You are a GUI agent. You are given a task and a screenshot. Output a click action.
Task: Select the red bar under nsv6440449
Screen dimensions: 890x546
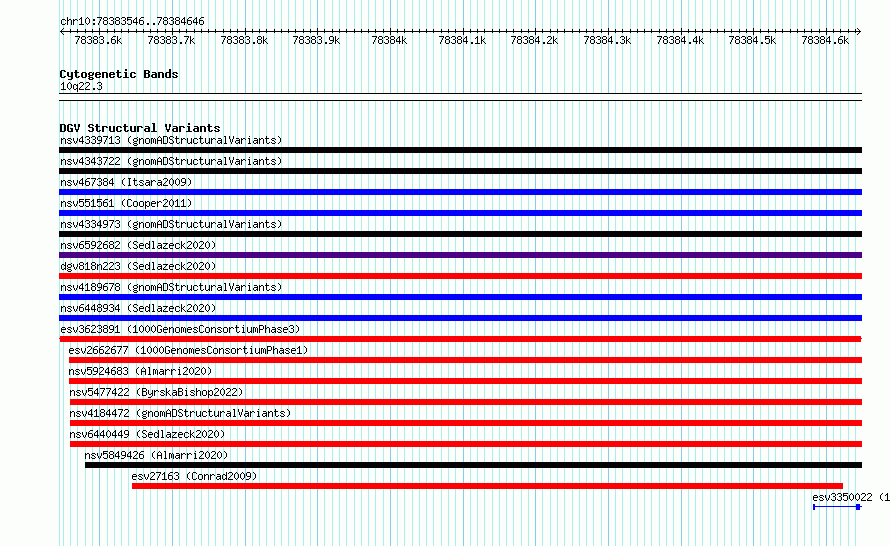coord(466,444)
